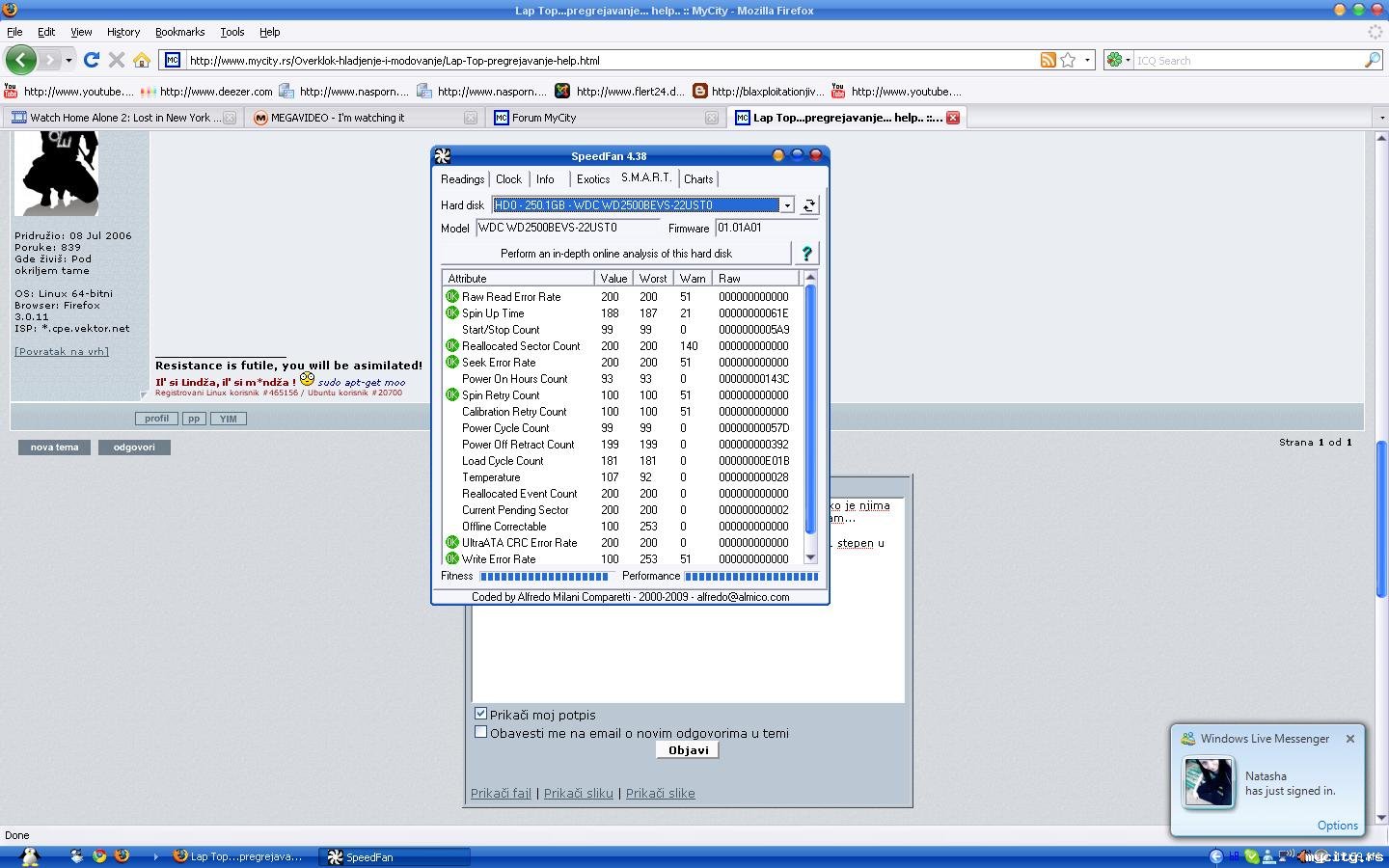Click the Objavi submit button
The width and height of the screenshot is (1389, 868).
pyautogui.click(x=688, y=750)
